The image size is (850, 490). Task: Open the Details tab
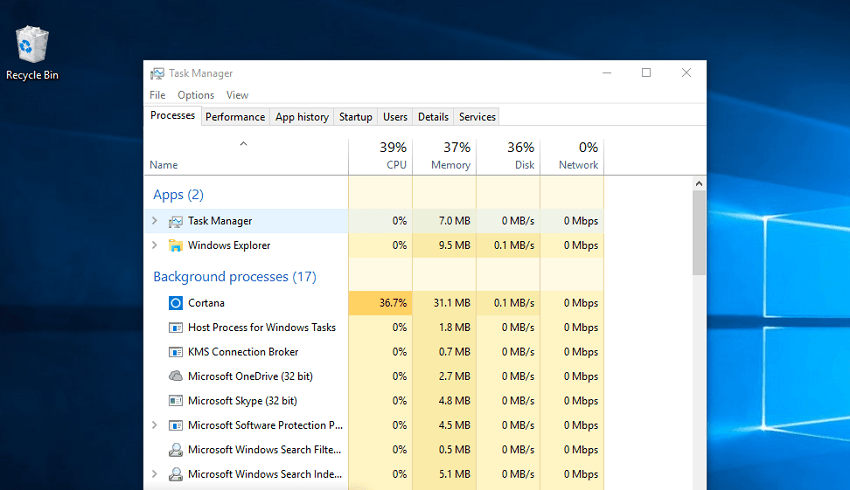click(433, 117)
